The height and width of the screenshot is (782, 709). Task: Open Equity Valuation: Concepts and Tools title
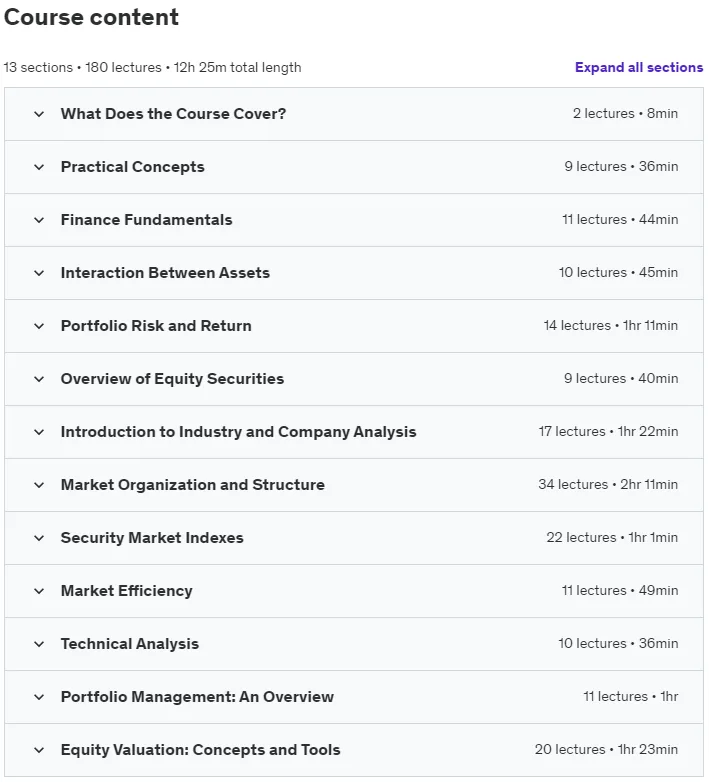[200, 750]
